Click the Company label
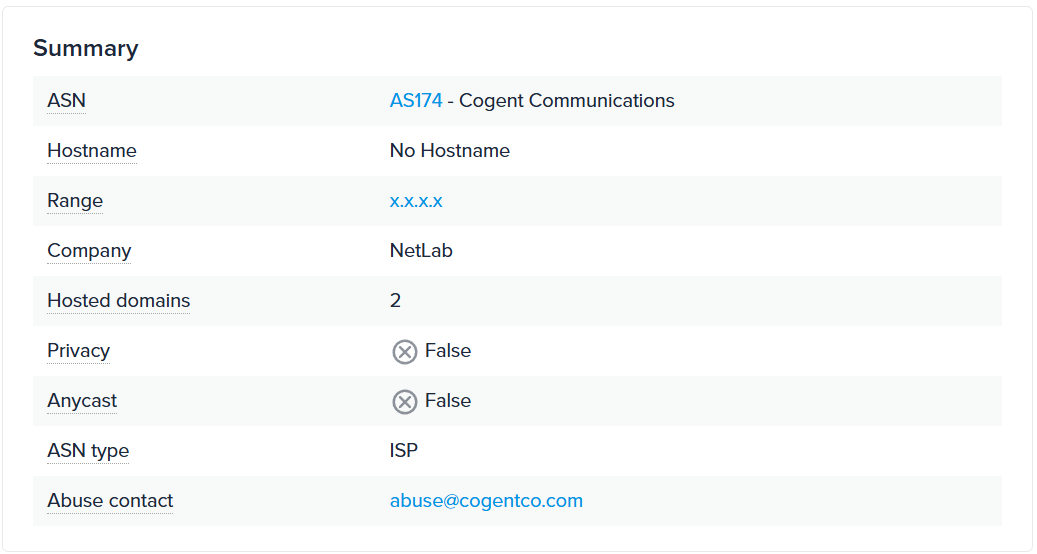Image resolution: width=1037 pixels, height=554 pixels. (x=89, y=251)
